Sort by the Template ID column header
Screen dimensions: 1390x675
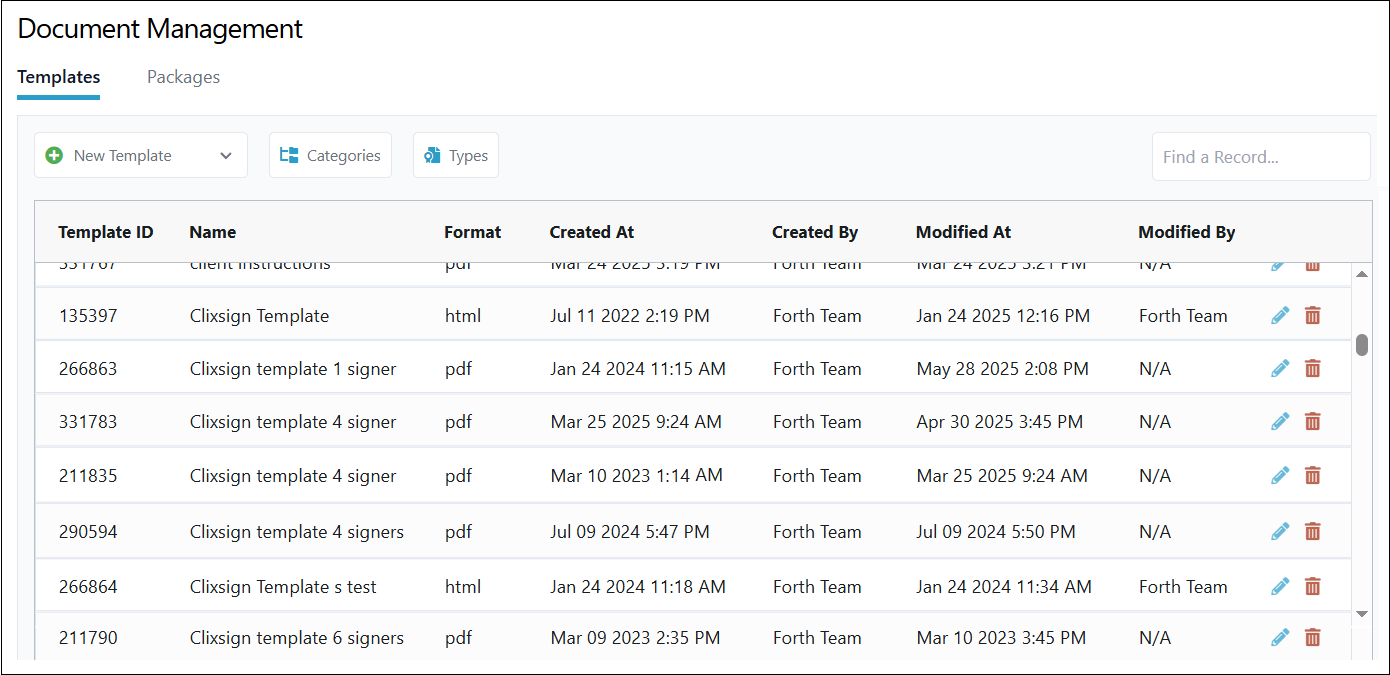[x=106, y=232]
